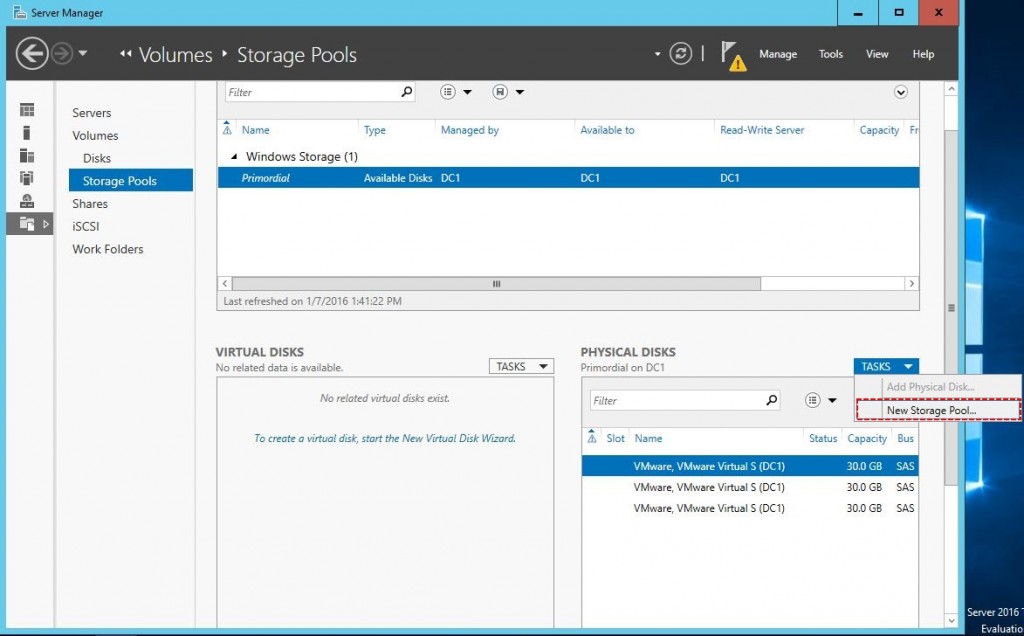Click the back navigation arrow
Image resolution: width=1024 pixels, height=636 pixels.
coord(30,54)
